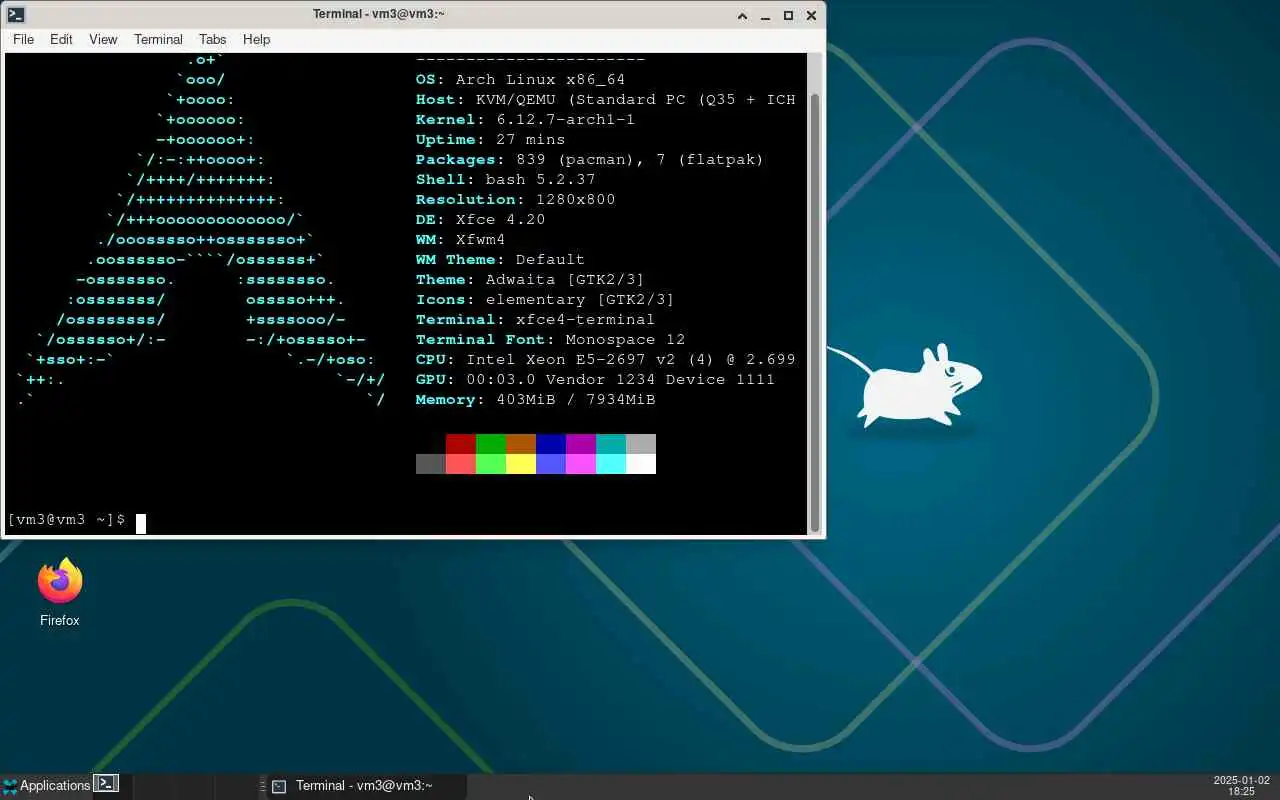Click the panel clock showing 2025-01-02 18:25

tap(1241, 786)
